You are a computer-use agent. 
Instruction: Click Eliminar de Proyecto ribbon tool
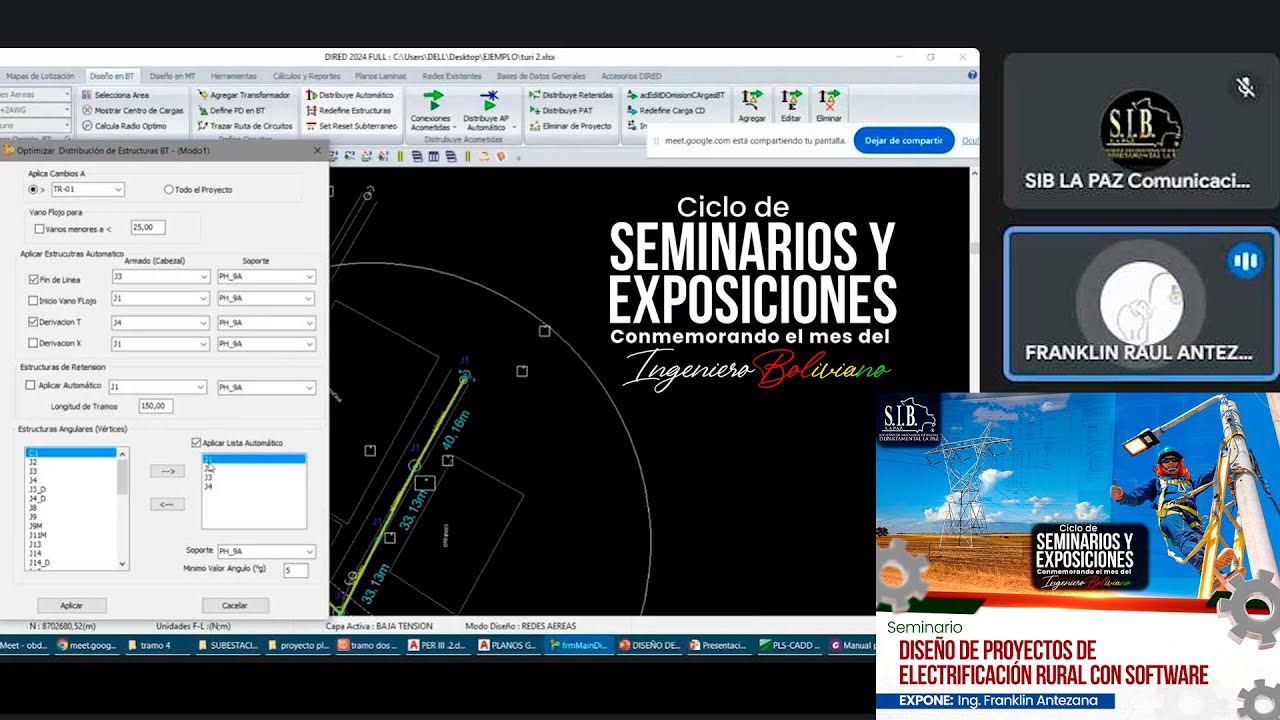point(569,126)
